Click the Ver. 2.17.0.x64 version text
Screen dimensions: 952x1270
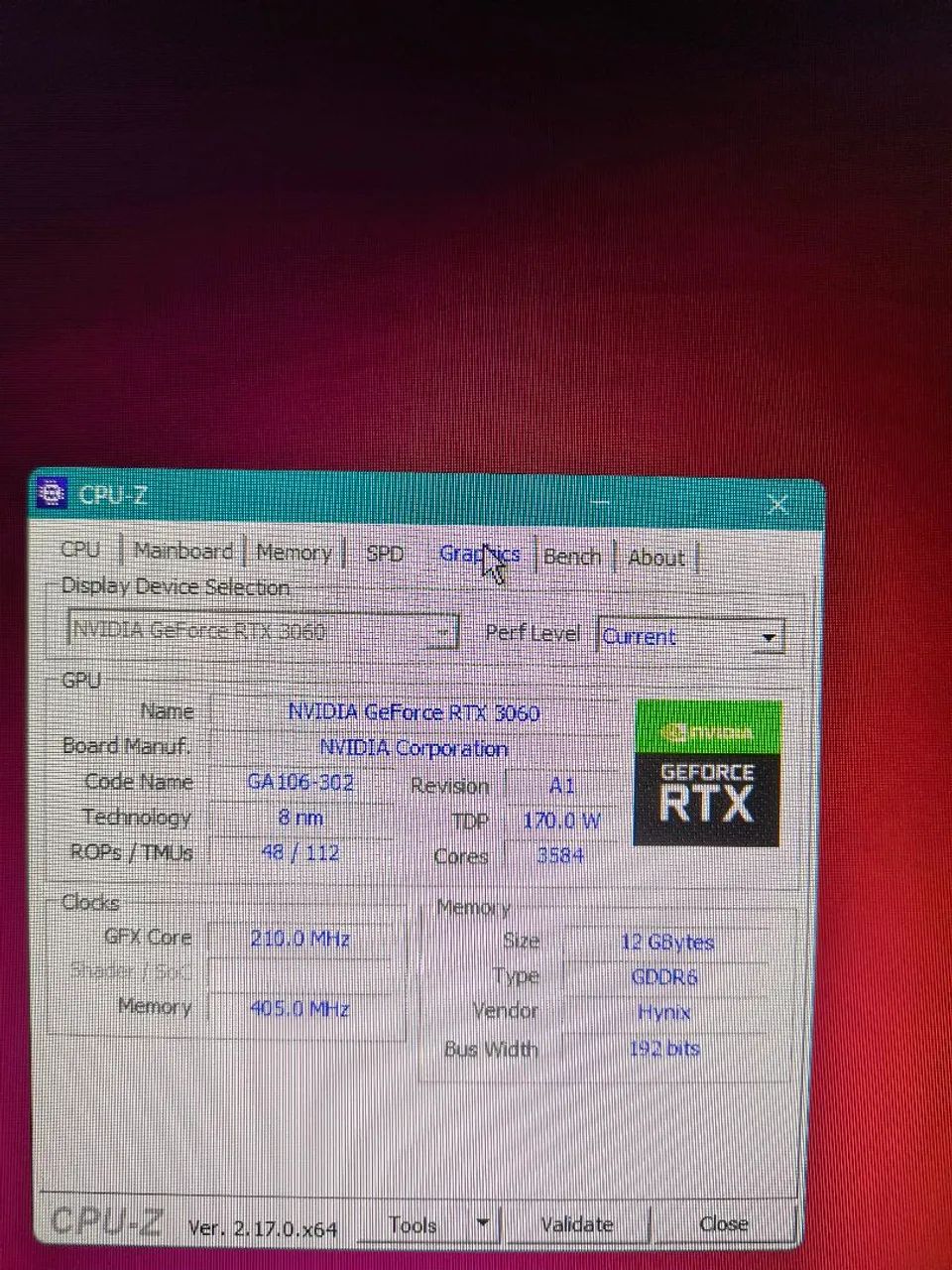click(263, 1229)
